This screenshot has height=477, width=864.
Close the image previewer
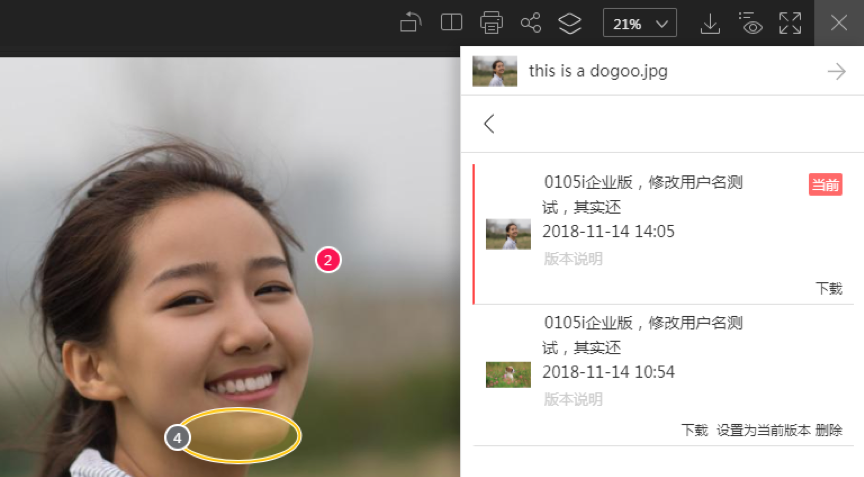pos(839,23)
